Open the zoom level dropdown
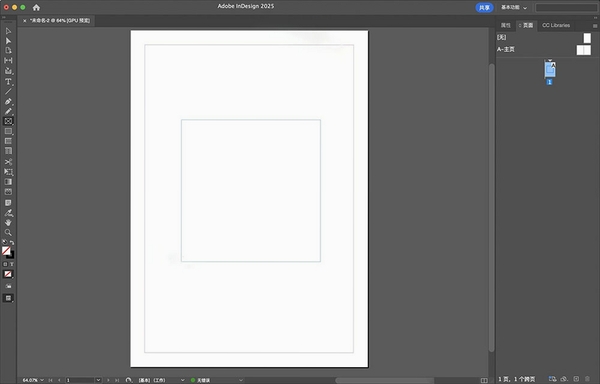600x384 pixels. [x=42, y=380]
